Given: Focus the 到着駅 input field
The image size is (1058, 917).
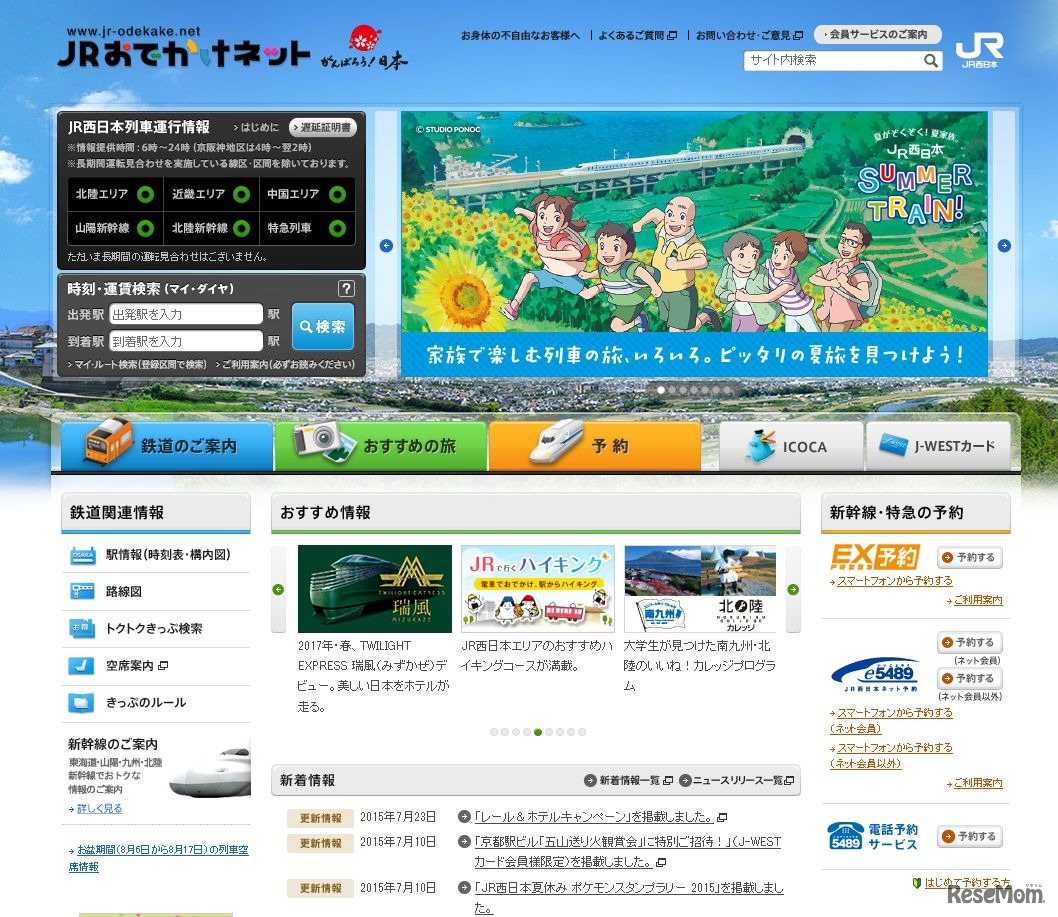Looking at the screenshot, I should [x=186, y=341].
